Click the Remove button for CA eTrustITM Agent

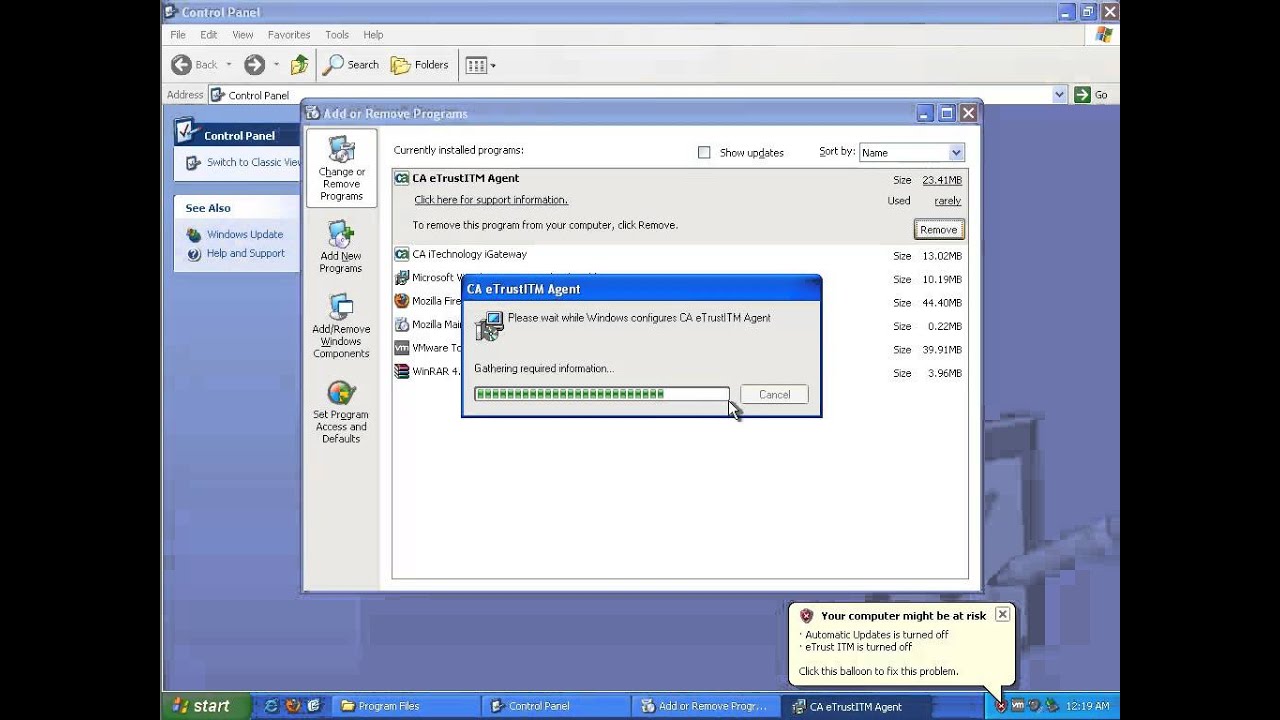pyautogui.click(x=938, y=230)
